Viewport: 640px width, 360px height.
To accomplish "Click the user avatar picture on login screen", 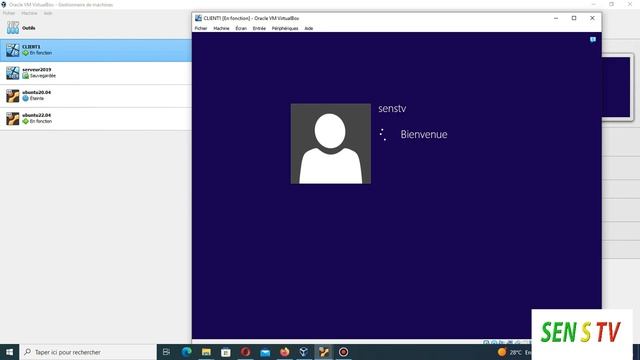I will point(331,144).
